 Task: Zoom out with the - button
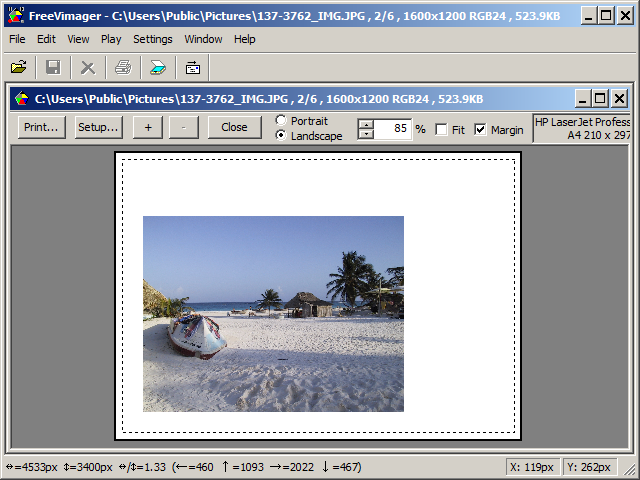(184, 127)
